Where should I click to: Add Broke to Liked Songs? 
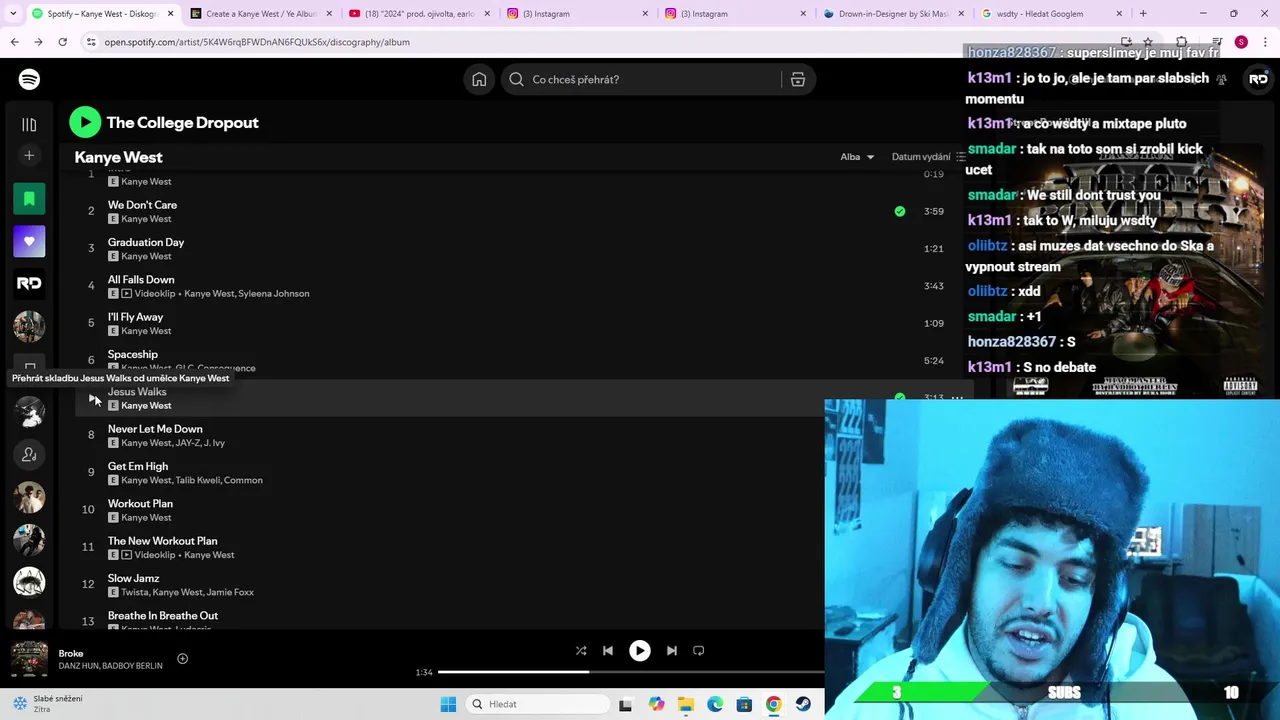182,658
